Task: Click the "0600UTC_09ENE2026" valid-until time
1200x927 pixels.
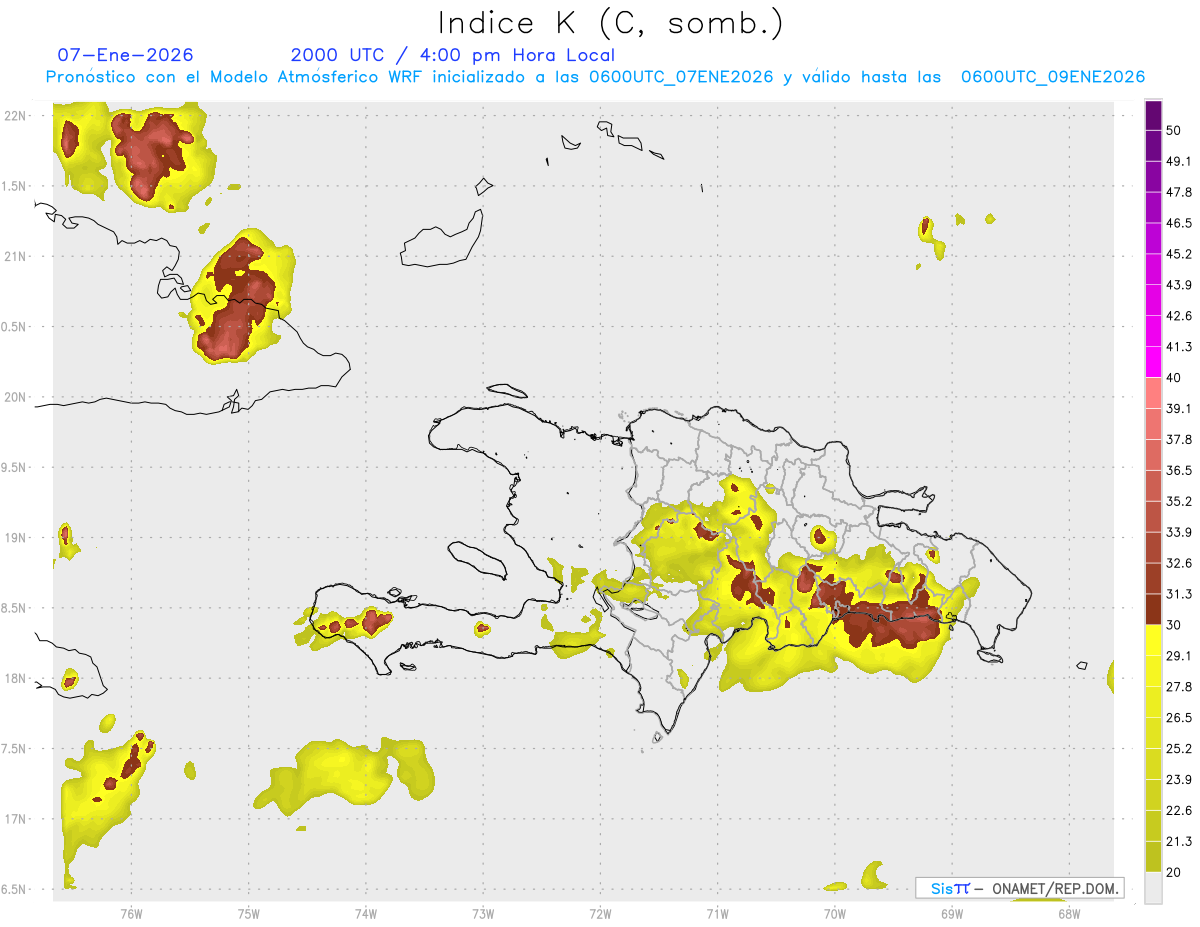Action: point(1053,77)
